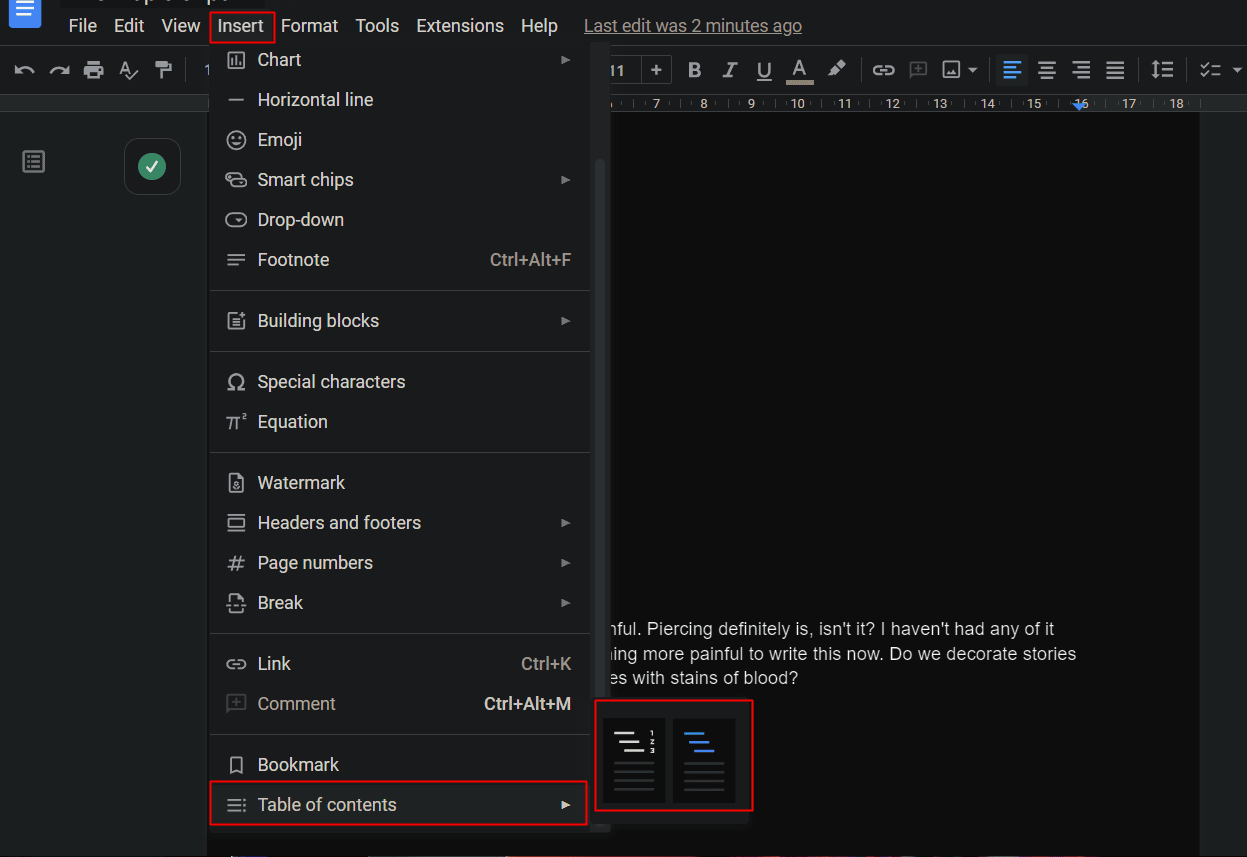The height and width of the screenshot is (857, 1247).
Task: Open the Google Docs home icon
Action: point(24,11)
